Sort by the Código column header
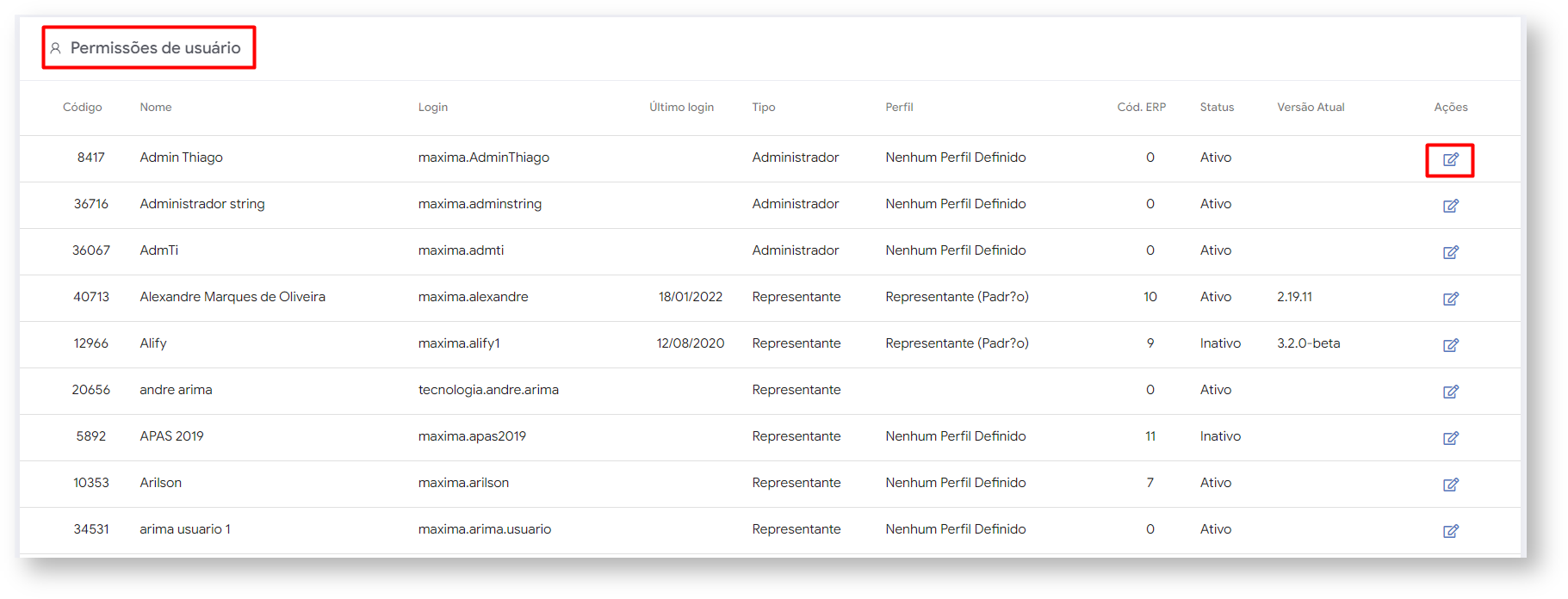 pyautogui.click(x=82, y=107)
